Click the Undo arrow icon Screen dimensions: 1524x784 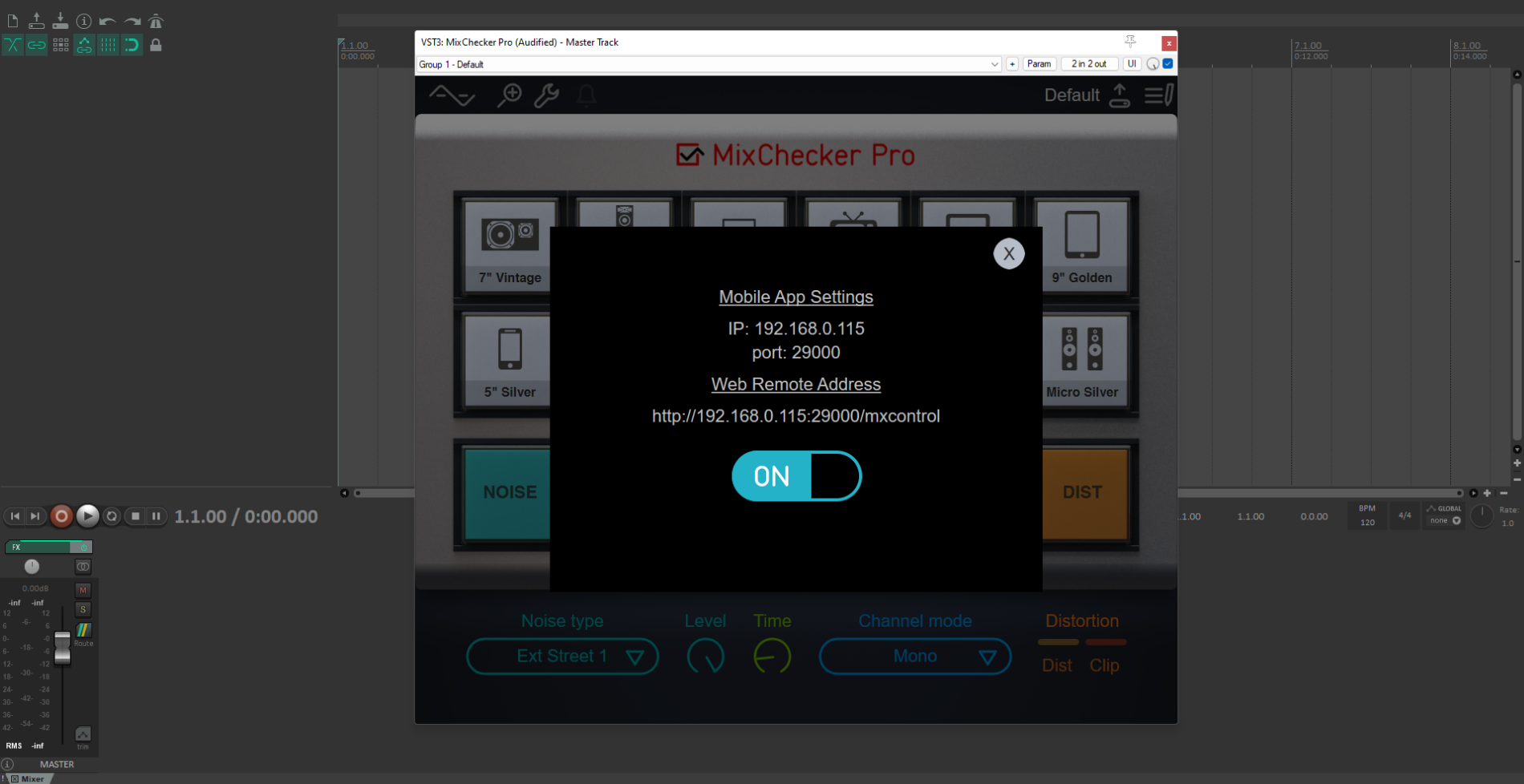click(x=107, y=22)
